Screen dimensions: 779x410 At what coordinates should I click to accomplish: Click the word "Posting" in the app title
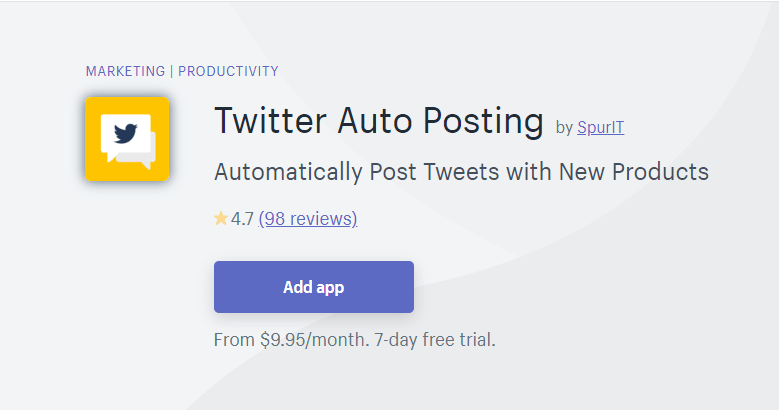tap(483, 122)
